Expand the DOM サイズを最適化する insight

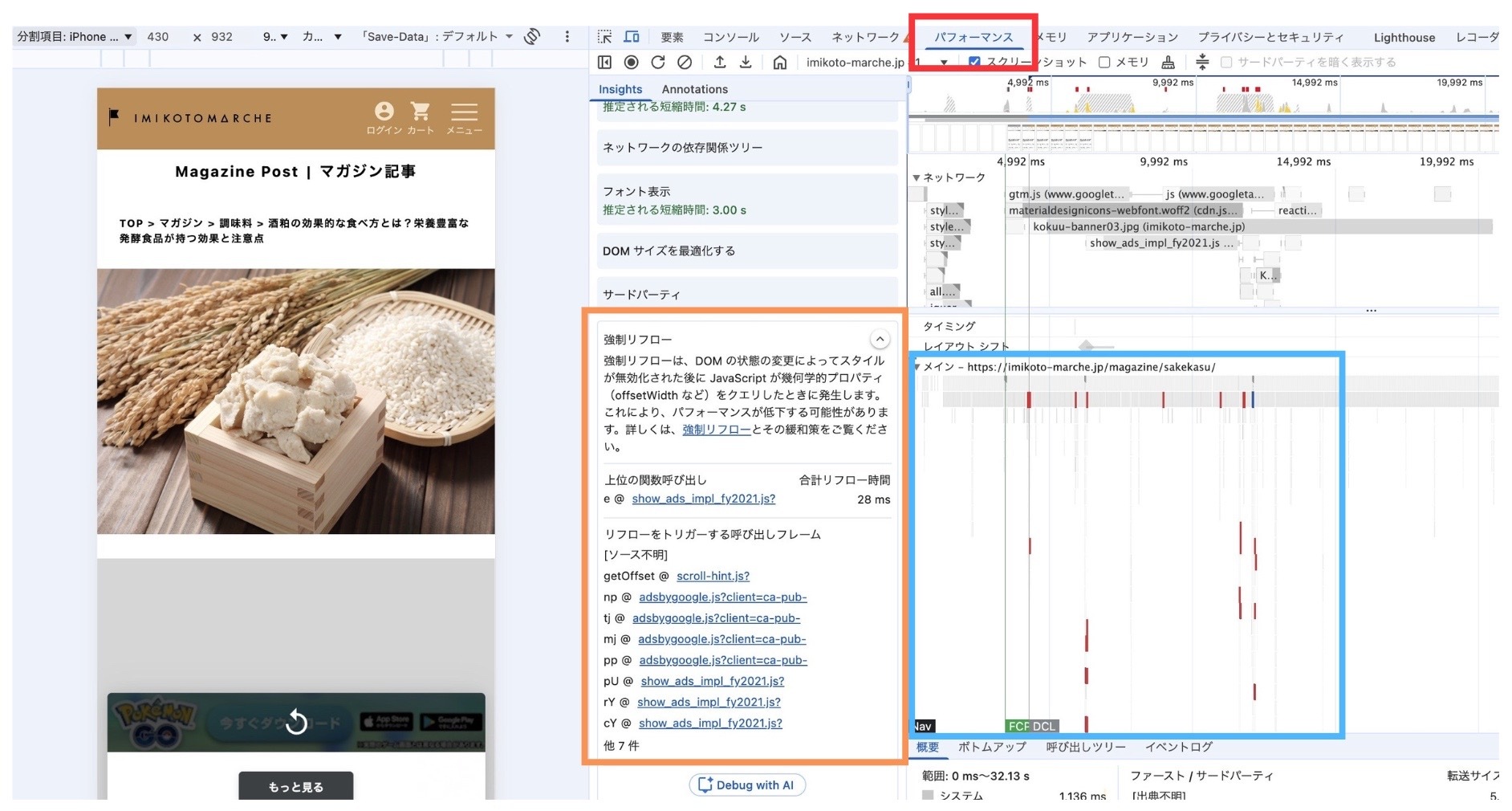click(747, 251)
